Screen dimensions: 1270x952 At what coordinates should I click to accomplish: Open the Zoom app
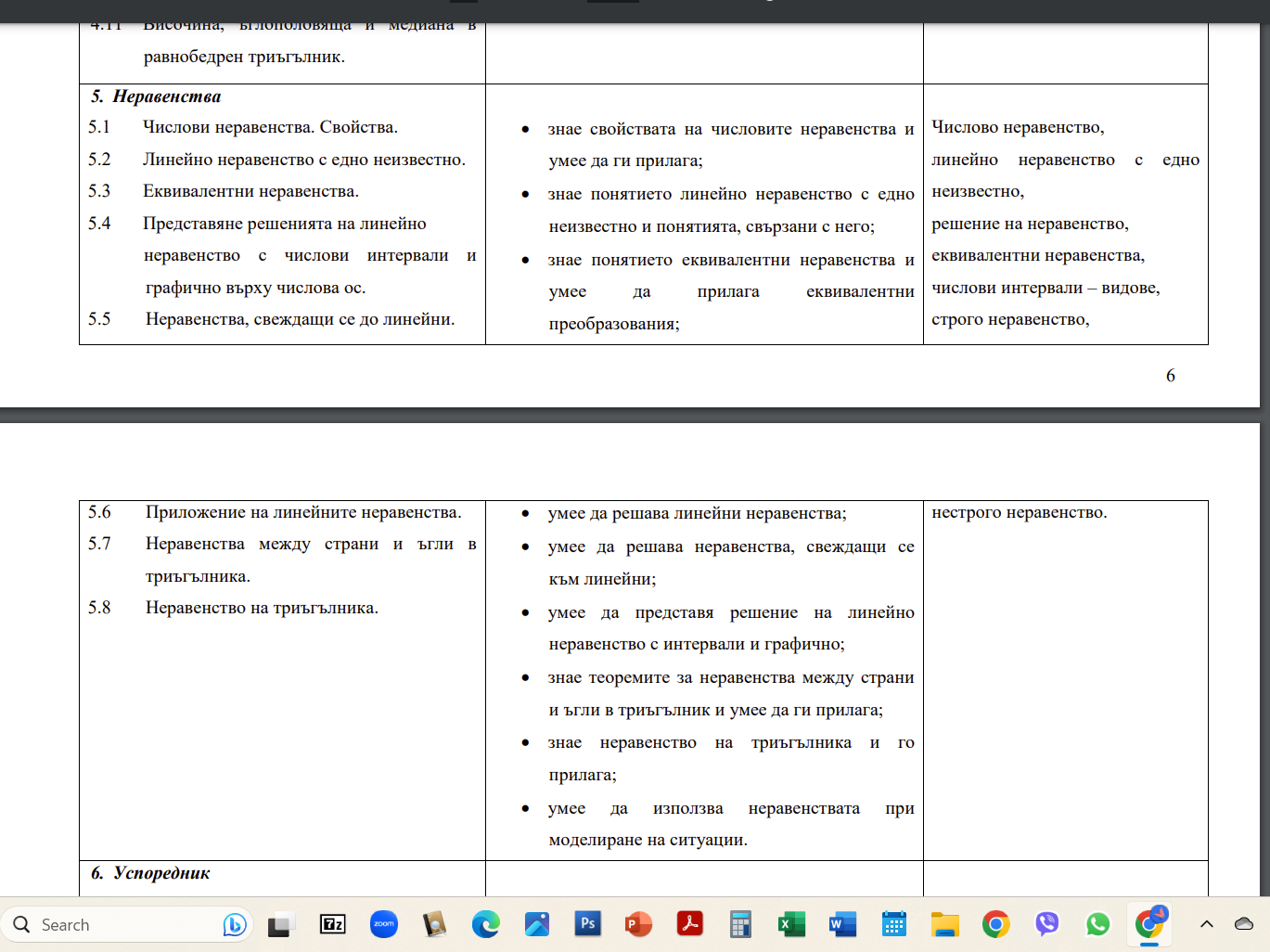383,924
